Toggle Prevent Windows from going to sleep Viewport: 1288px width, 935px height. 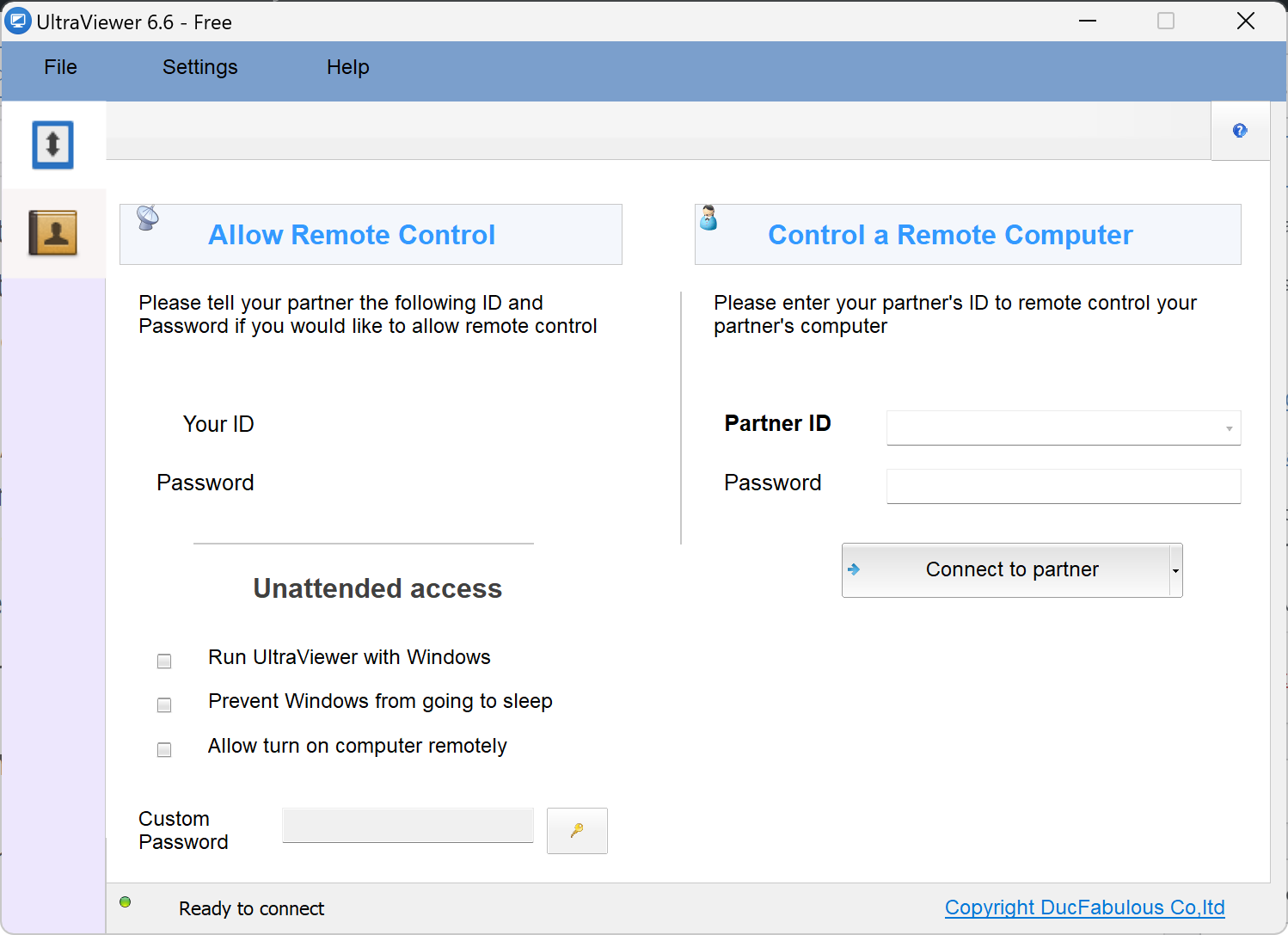click(x=164, y=705)
